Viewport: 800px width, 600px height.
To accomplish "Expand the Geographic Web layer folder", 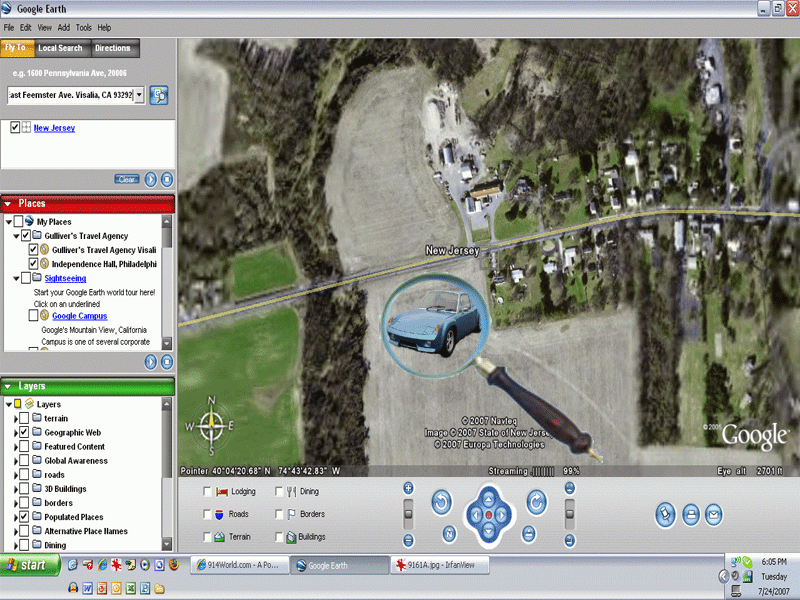I will (x=15, y=433).
